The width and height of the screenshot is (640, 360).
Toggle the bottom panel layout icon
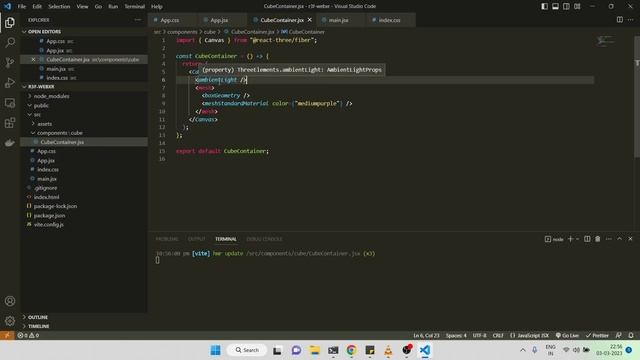click(556, 6)
